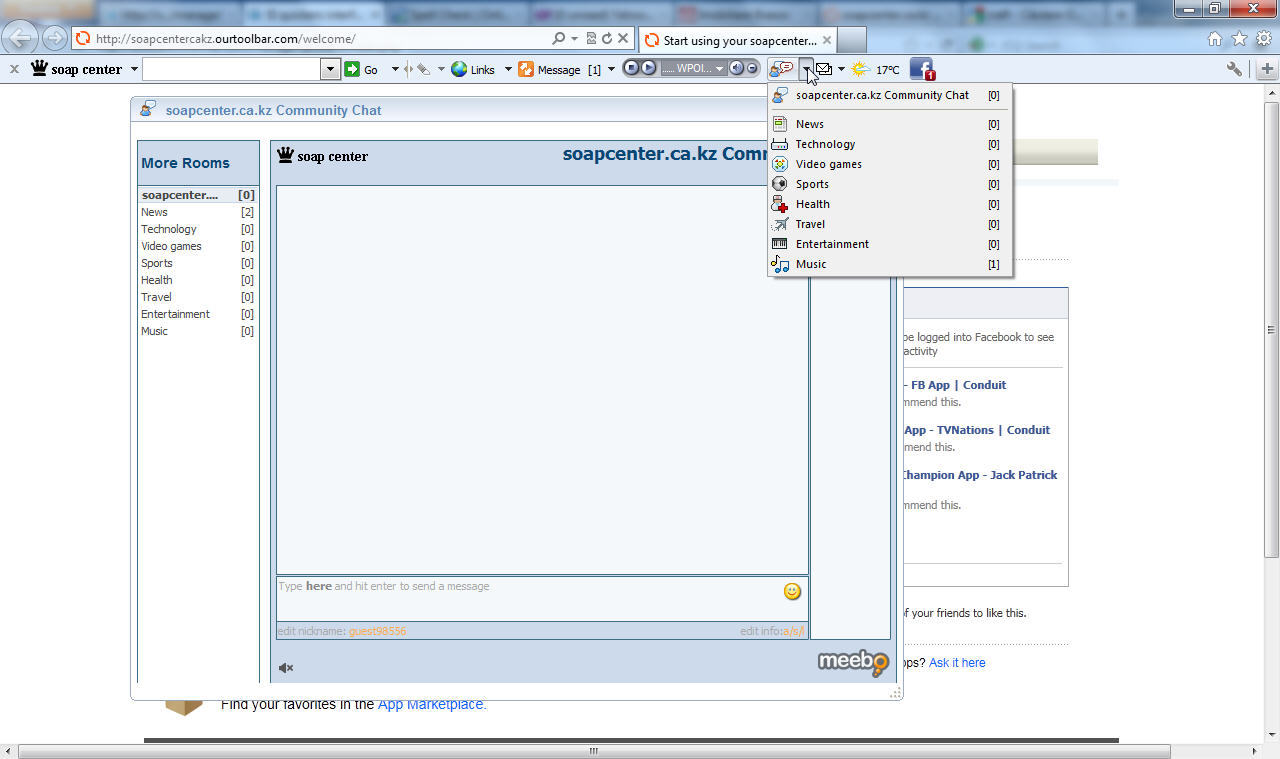Mute the radio player volume icon

point(737,68)
